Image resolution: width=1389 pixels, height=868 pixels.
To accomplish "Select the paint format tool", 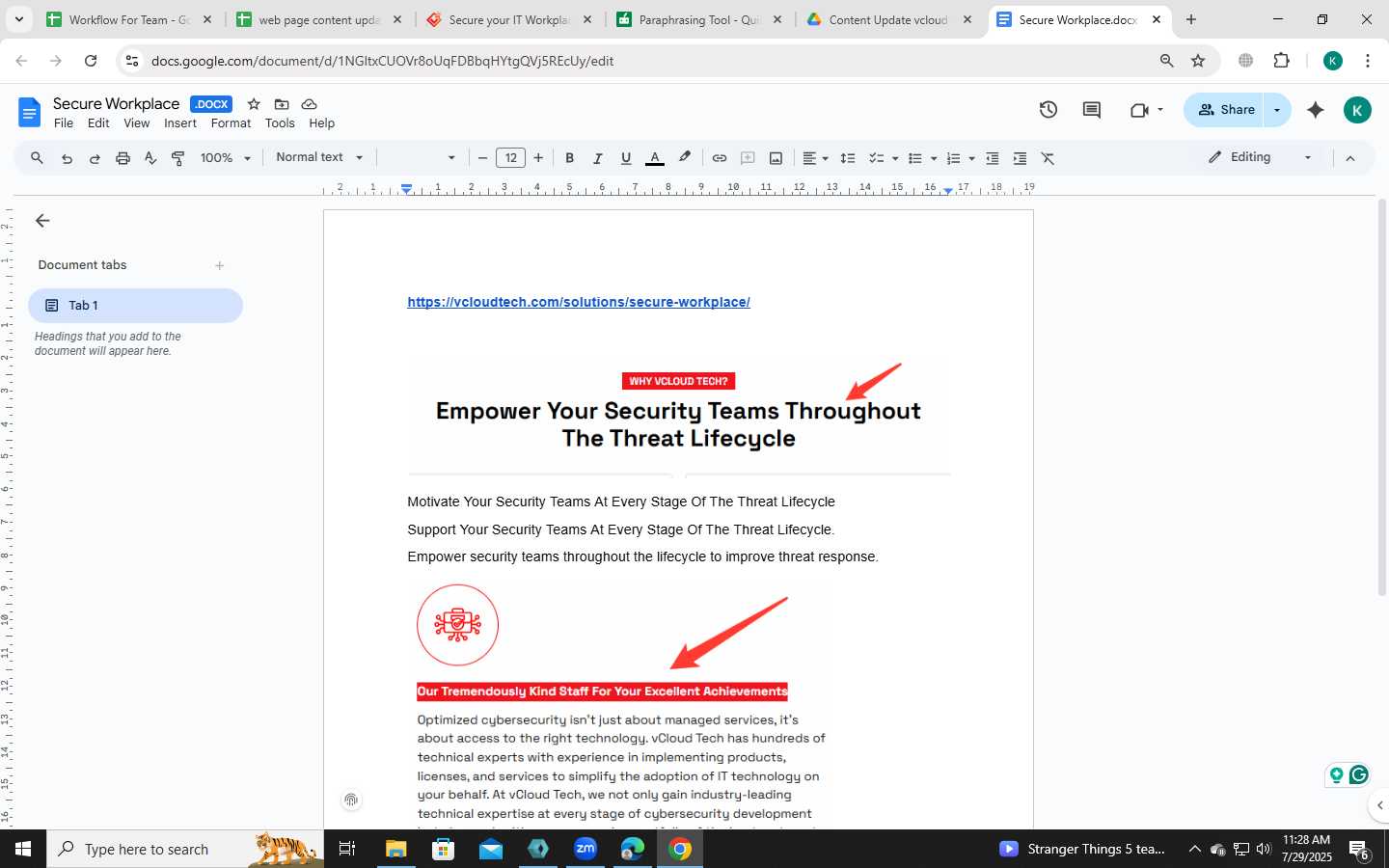I will point(178,158).
